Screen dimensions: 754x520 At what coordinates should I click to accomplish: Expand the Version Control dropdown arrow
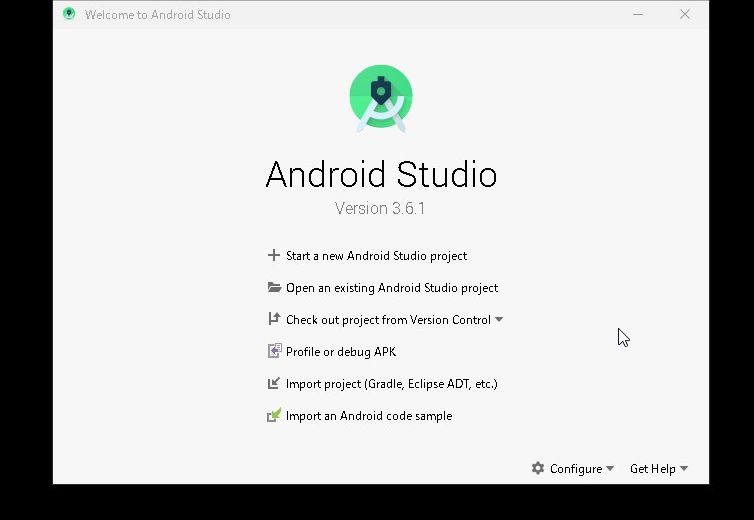499,320
